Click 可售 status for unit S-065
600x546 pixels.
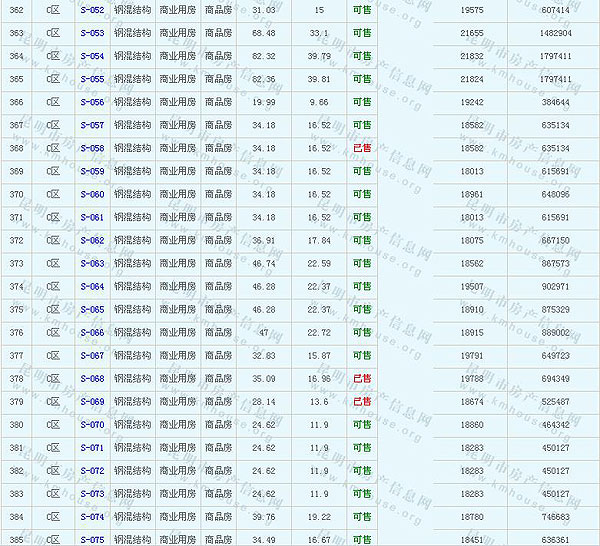pyautogui.click(x=362, y=310)
